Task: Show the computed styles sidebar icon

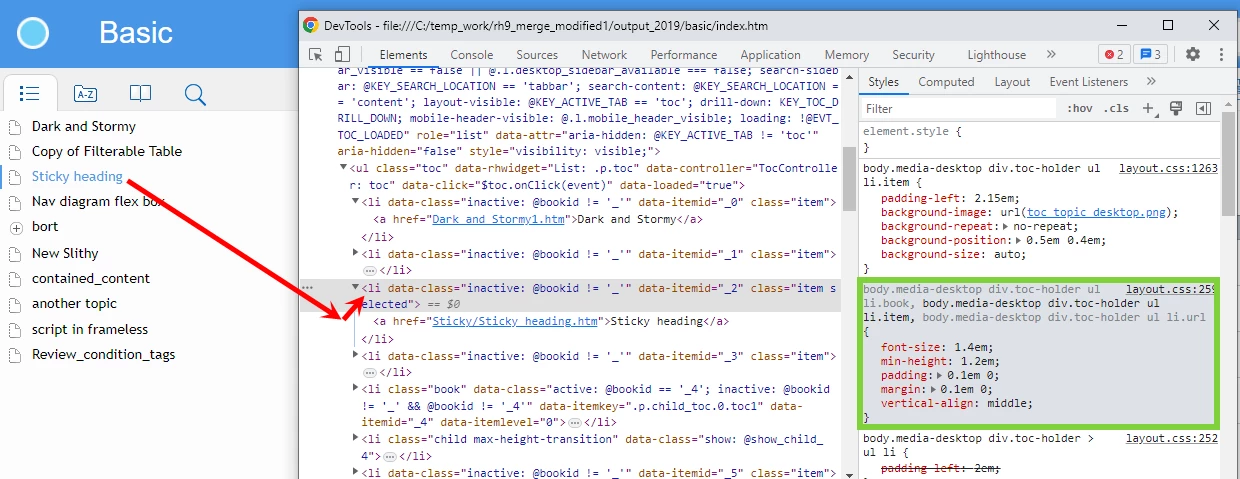Action: click(1204, 108)
